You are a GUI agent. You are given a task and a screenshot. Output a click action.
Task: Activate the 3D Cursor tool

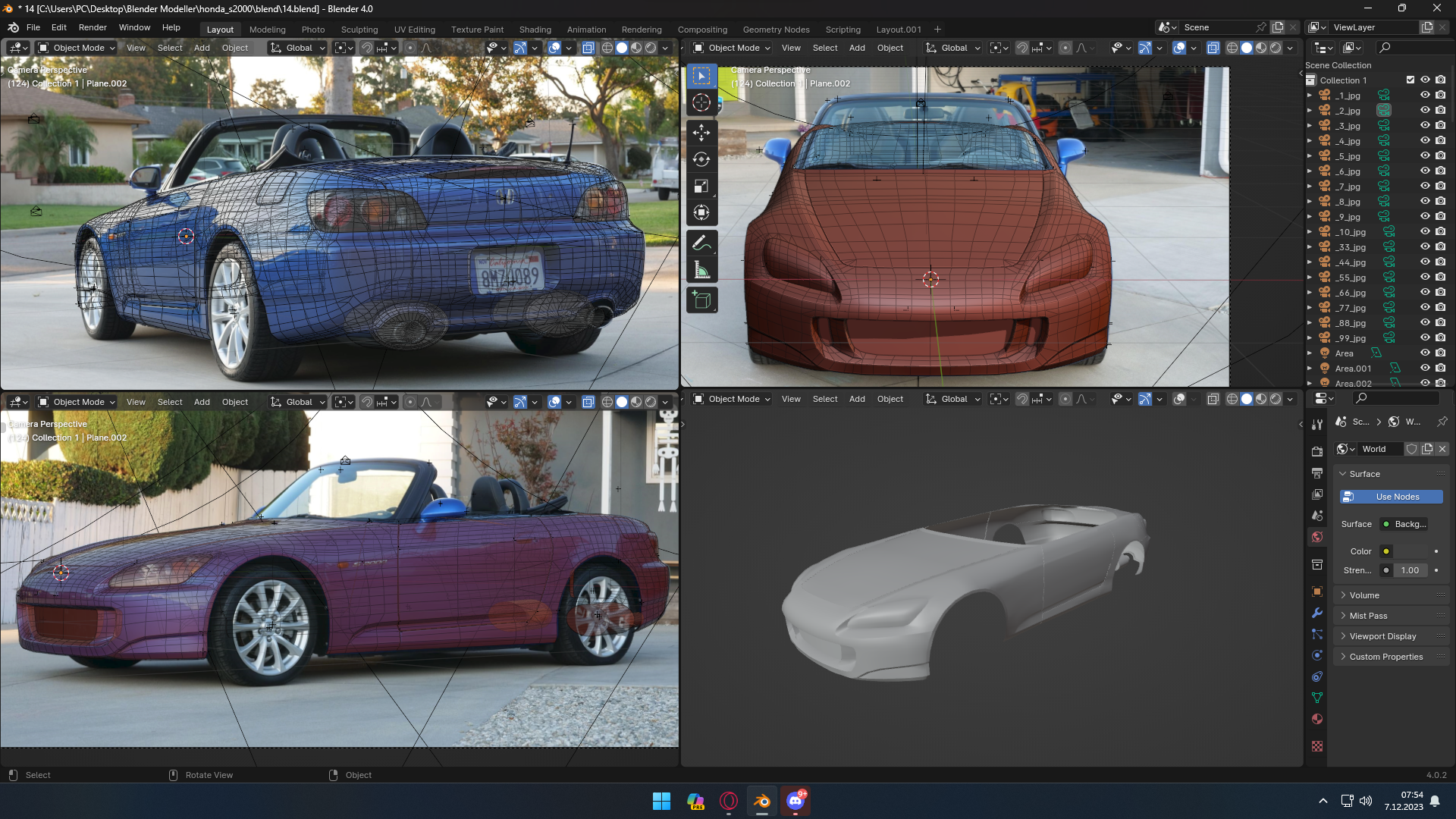click(701, 103)
